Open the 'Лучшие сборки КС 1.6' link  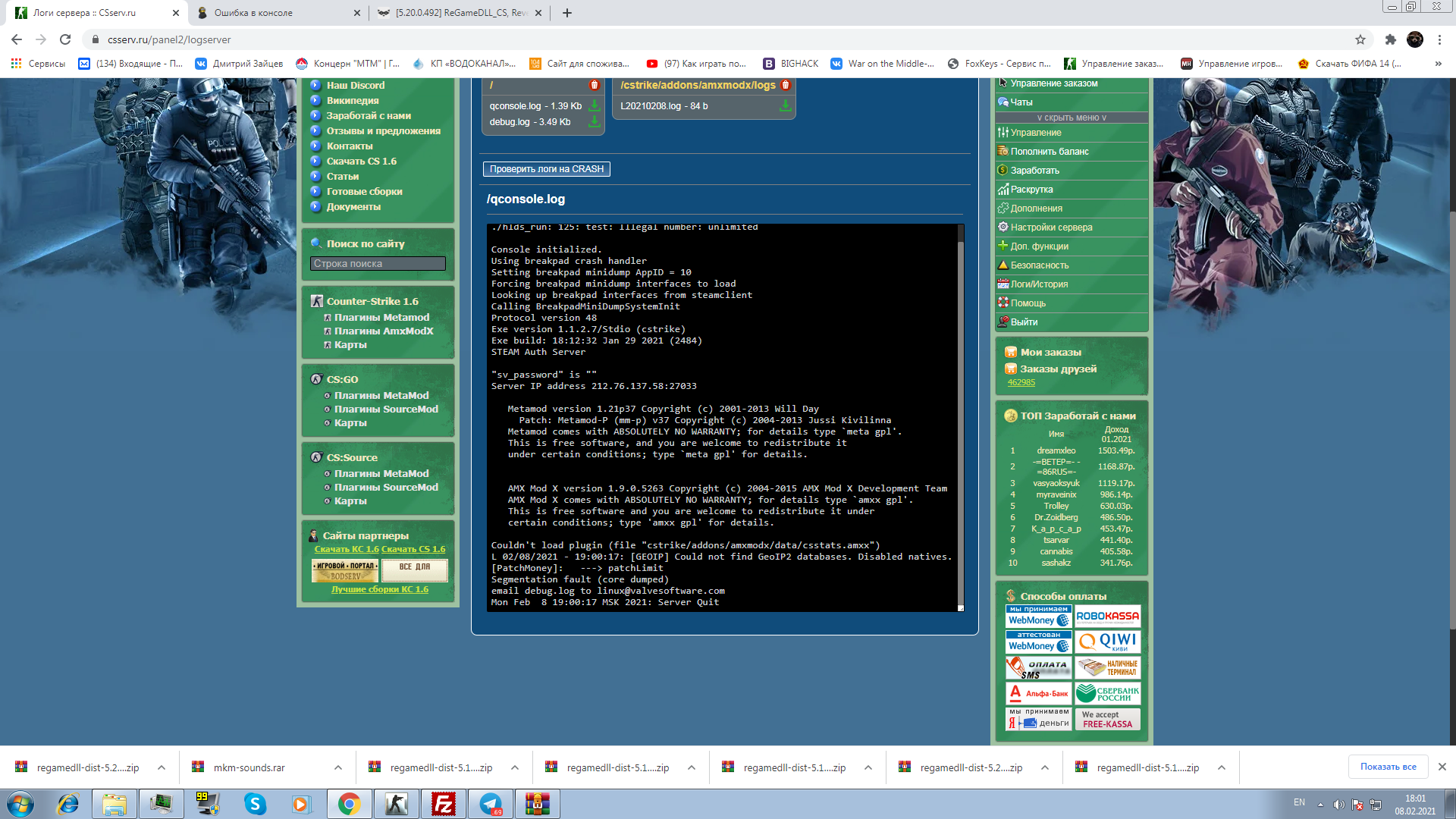(379, 589)
